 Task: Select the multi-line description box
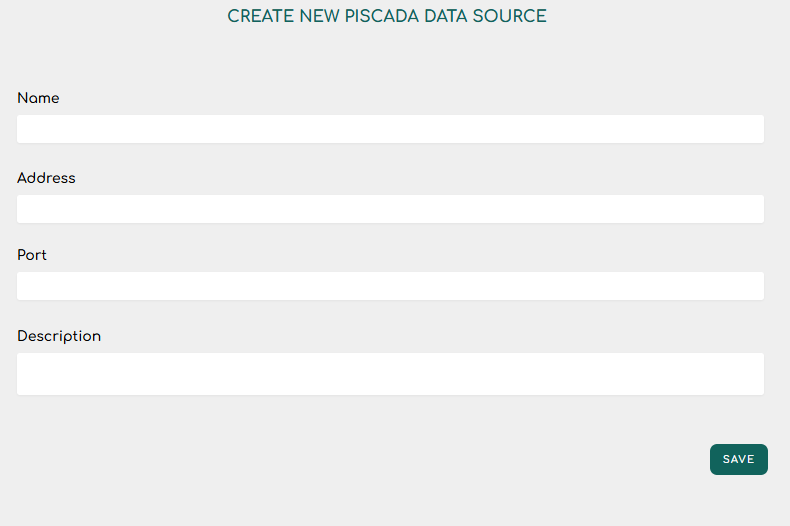pos(390,374)
